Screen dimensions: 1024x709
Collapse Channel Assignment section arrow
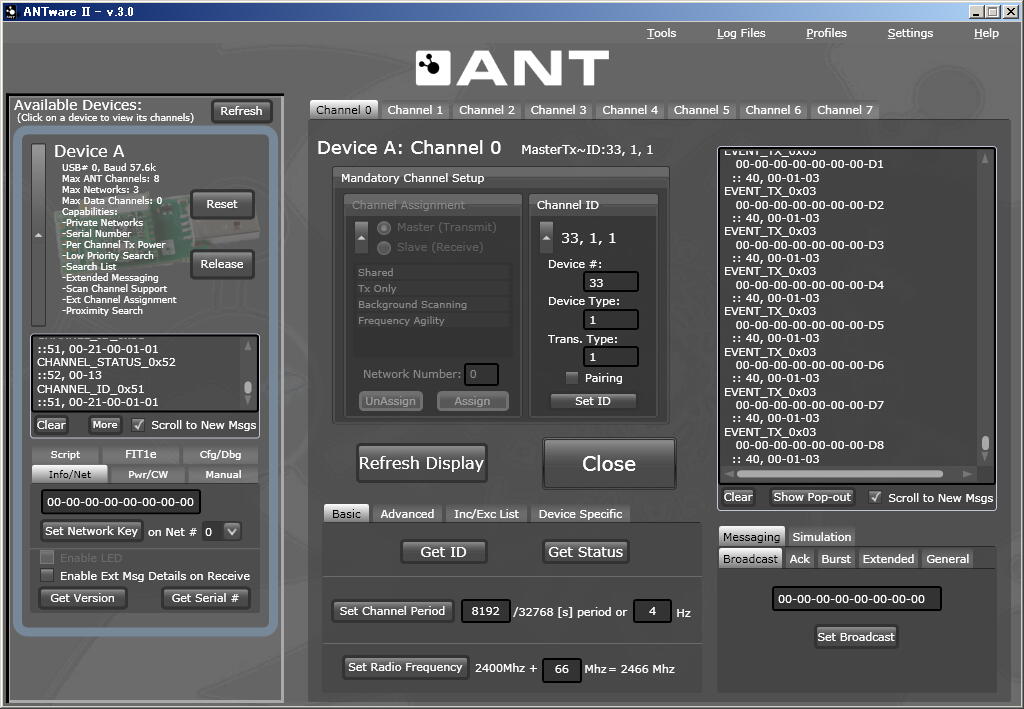pos(361,238)
